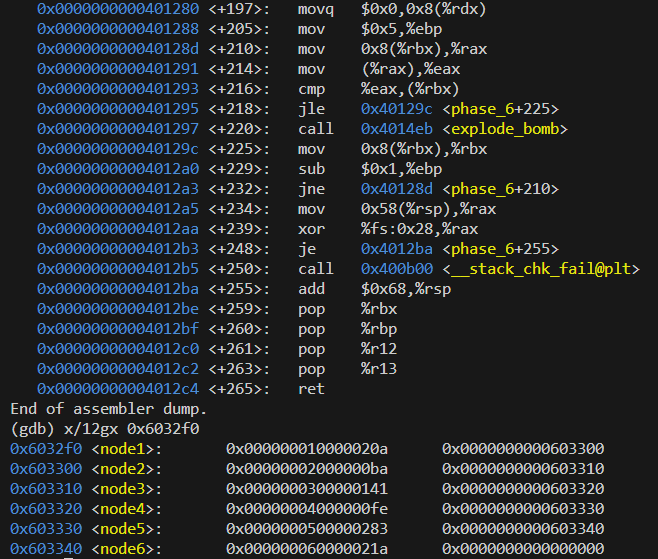Select the ret instruction
This screenshot has width=658, height=559.
[311, 389]
